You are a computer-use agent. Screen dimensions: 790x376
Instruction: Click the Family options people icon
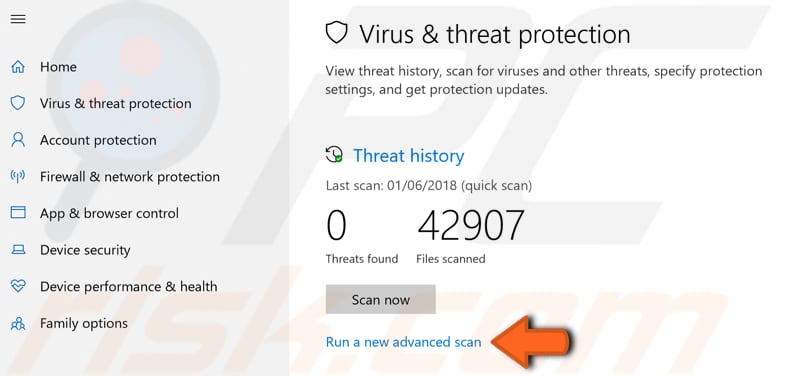pyautogui.click(x=18, y=323)
